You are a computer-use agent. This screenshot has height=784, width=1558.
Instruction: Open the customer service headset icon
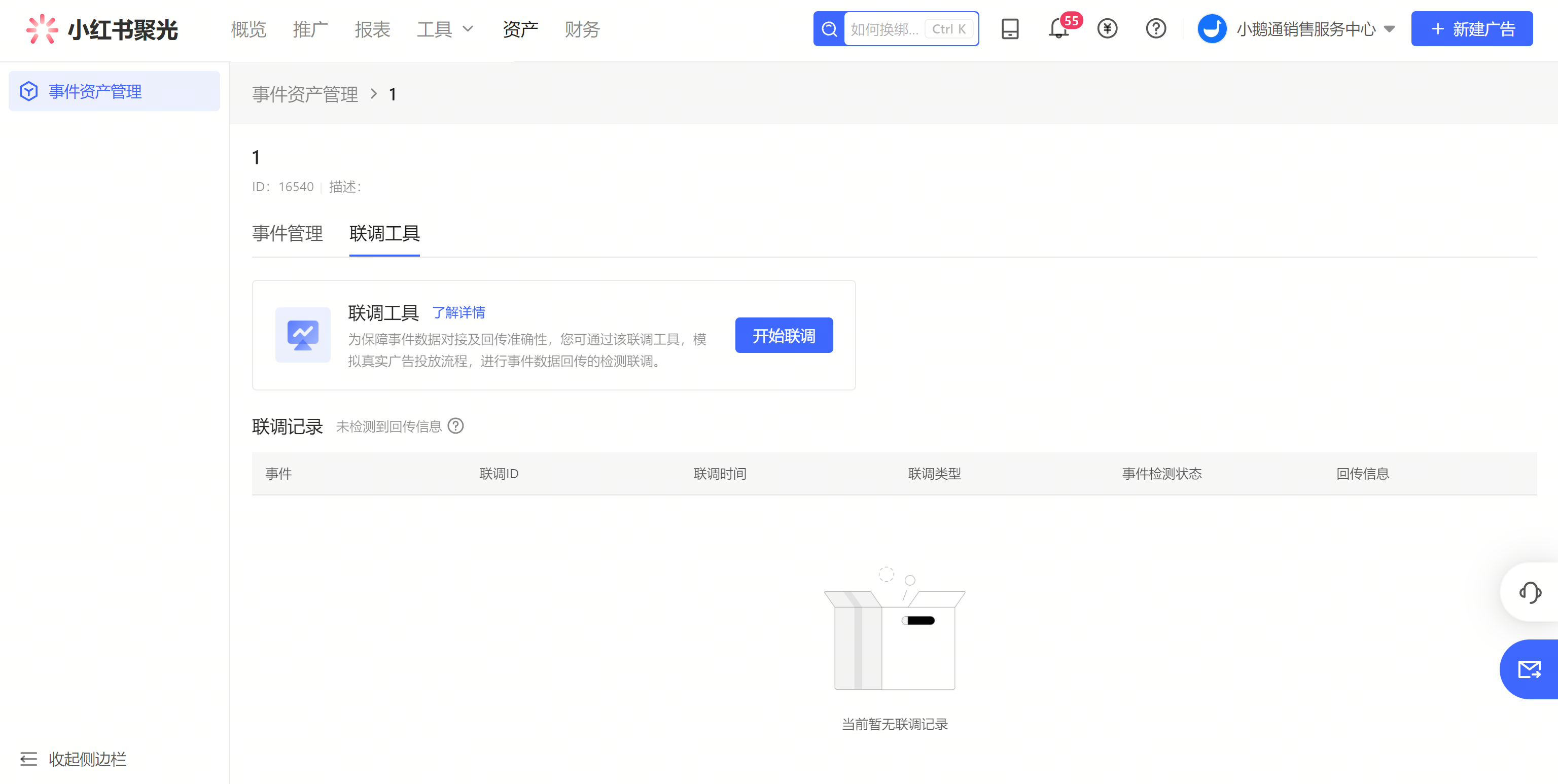1530,592
